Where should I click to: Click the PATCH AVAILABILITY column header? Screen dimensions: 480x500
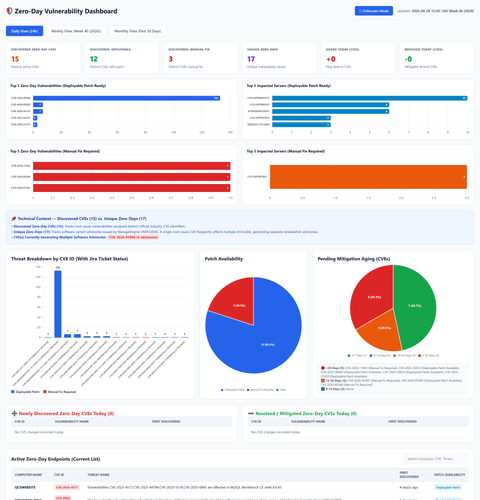coord(450,475)
